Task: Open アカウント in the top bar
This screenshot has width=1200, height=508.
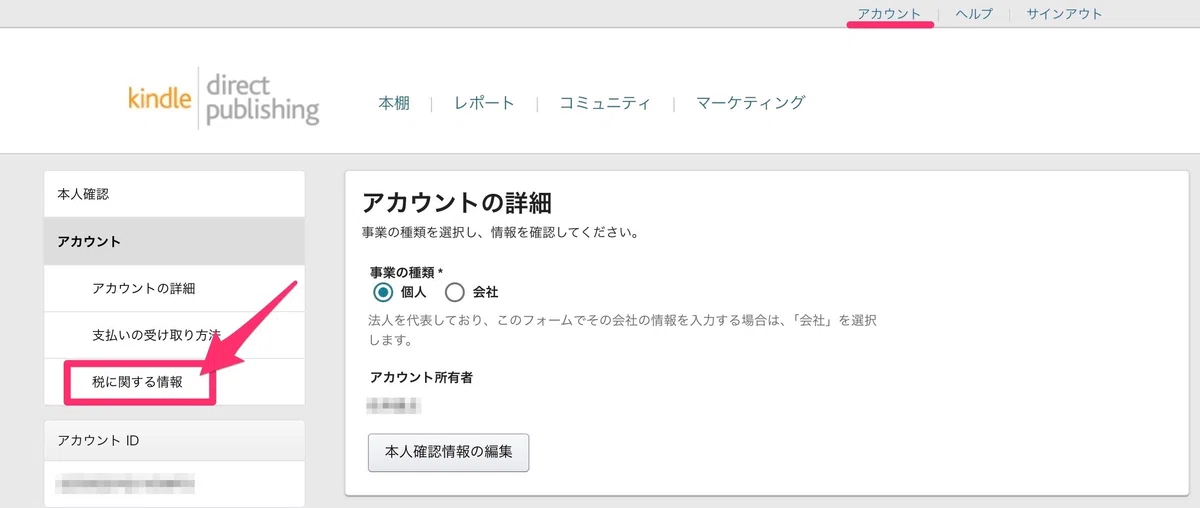Action: [x=889, y=14]
